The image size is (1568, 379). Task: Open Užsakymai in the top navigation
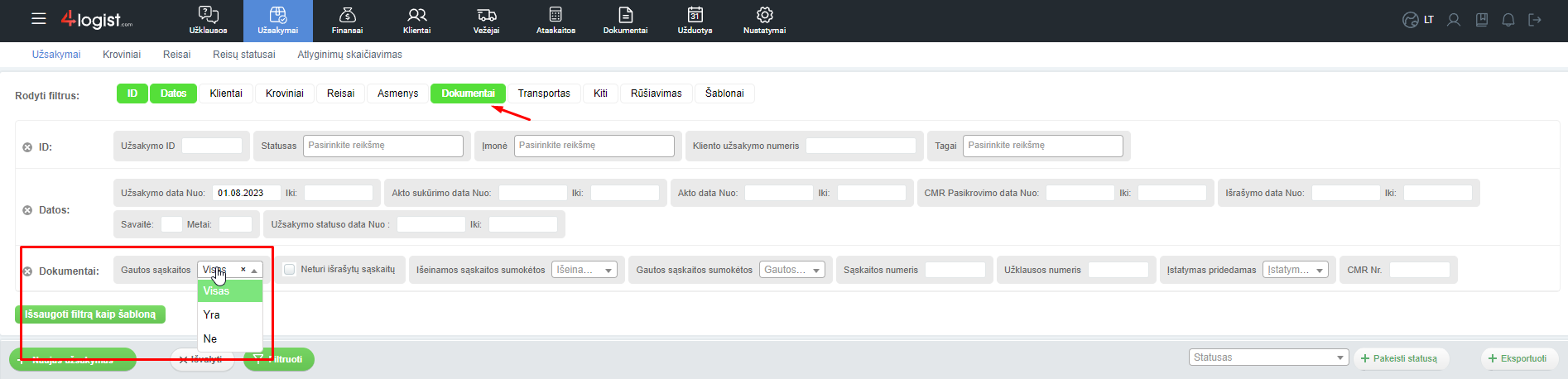pyautogui.click(x=278, y=21)
